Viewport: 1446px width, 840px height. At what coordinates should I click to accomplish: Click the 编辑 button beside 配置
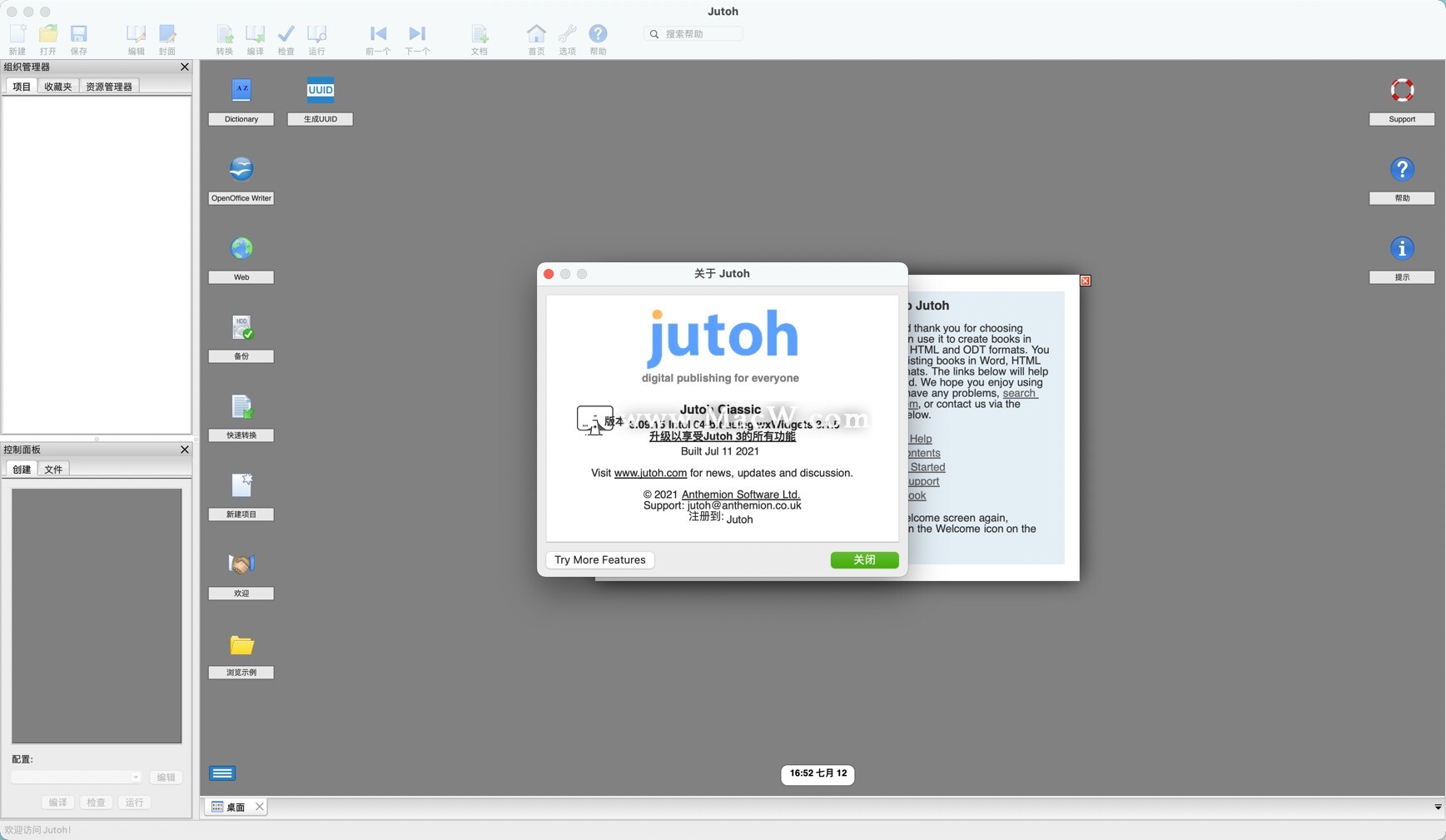(x=166, y=778)
